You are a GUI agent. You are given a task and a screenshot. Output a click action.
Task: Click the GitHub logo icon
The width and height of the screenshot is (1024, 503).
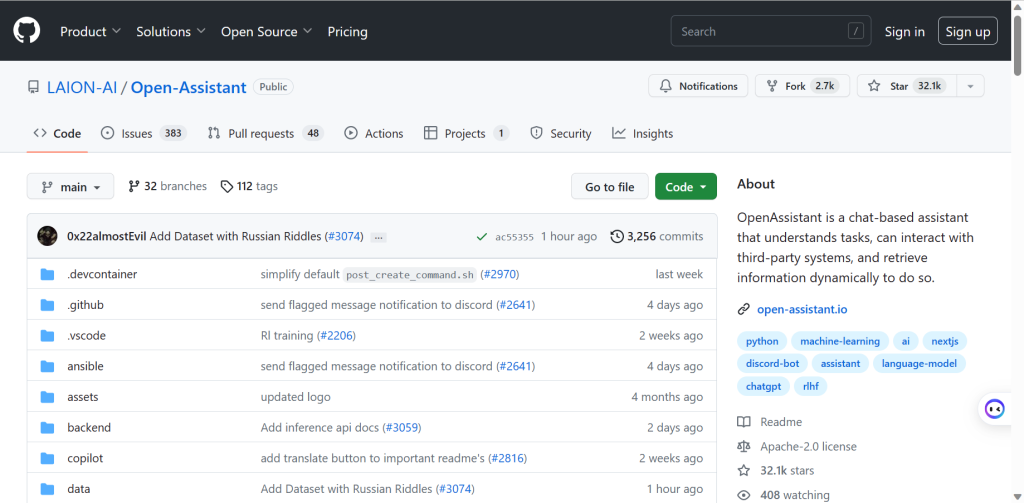26,31
